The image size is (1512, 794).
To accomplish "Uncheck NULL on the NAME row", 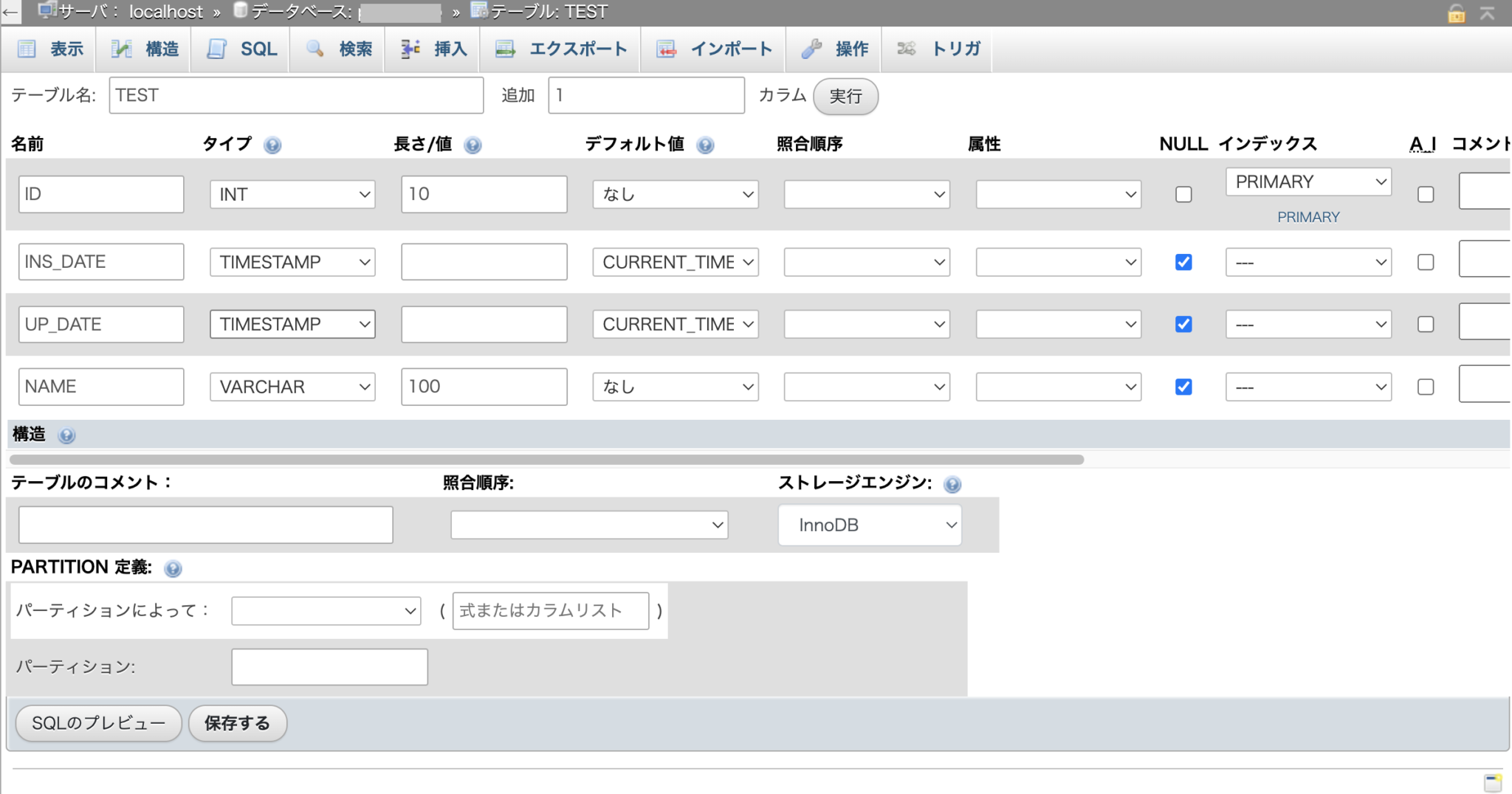I will click(x=1183, y=386).
